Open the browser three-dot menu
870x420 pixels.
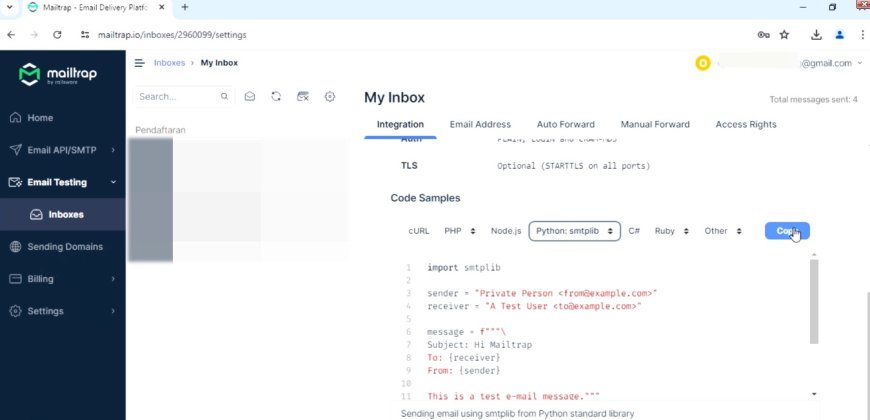[x=863, y=34]
